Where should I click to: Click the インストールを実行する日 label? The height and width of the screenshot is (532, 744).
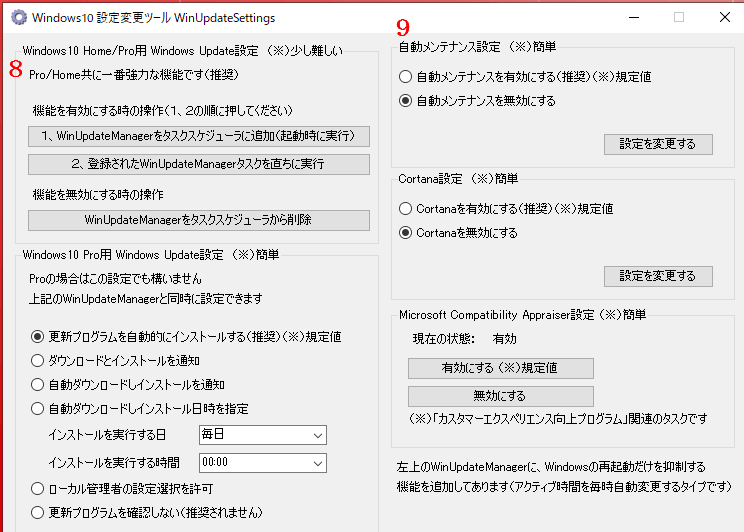[x=107, y=435]
